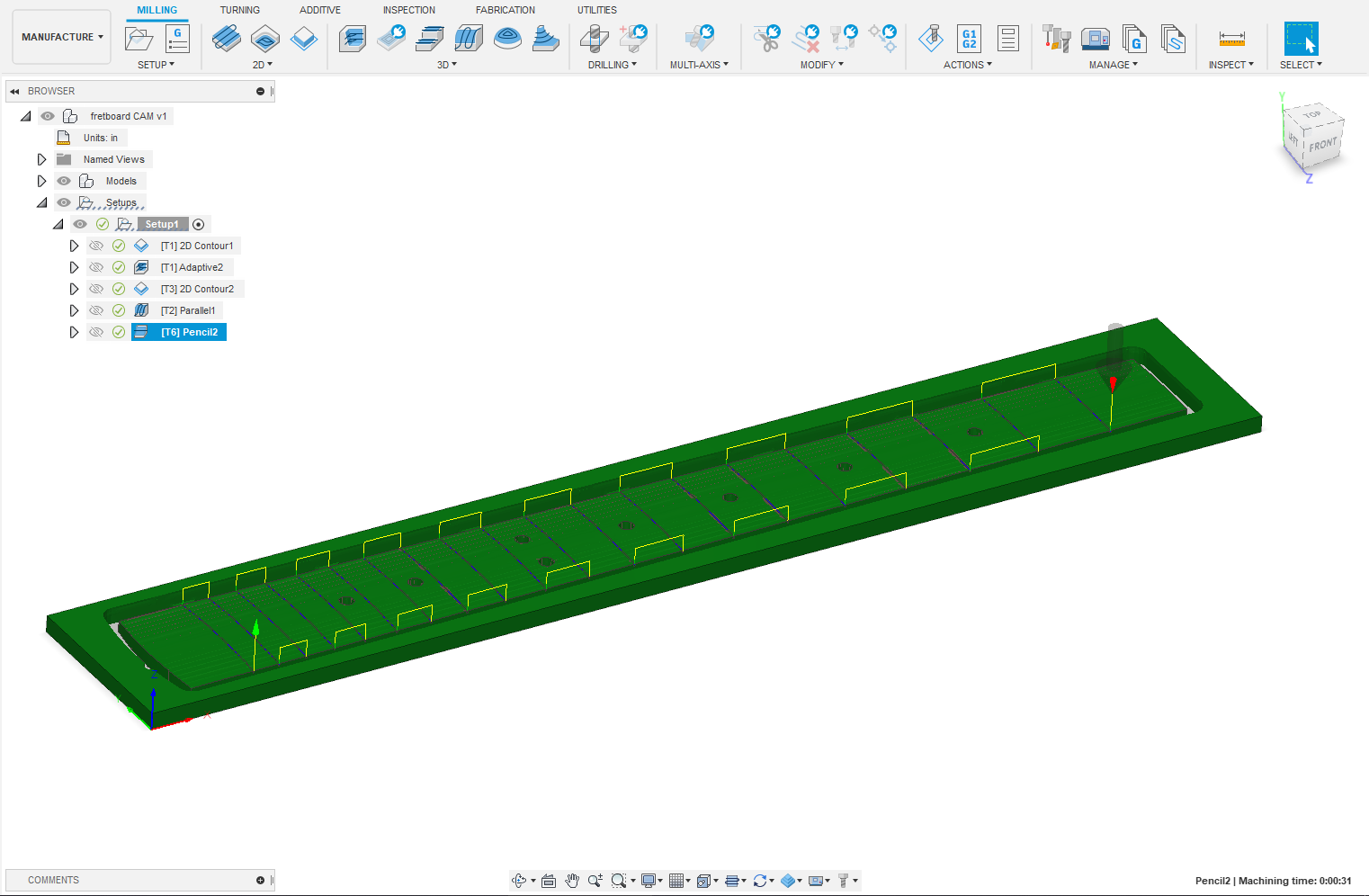Viewport: 1369px width, 896px height.
Task: Expand the [T6] Pencil2 operation
Action: click(x=74, y=332)
